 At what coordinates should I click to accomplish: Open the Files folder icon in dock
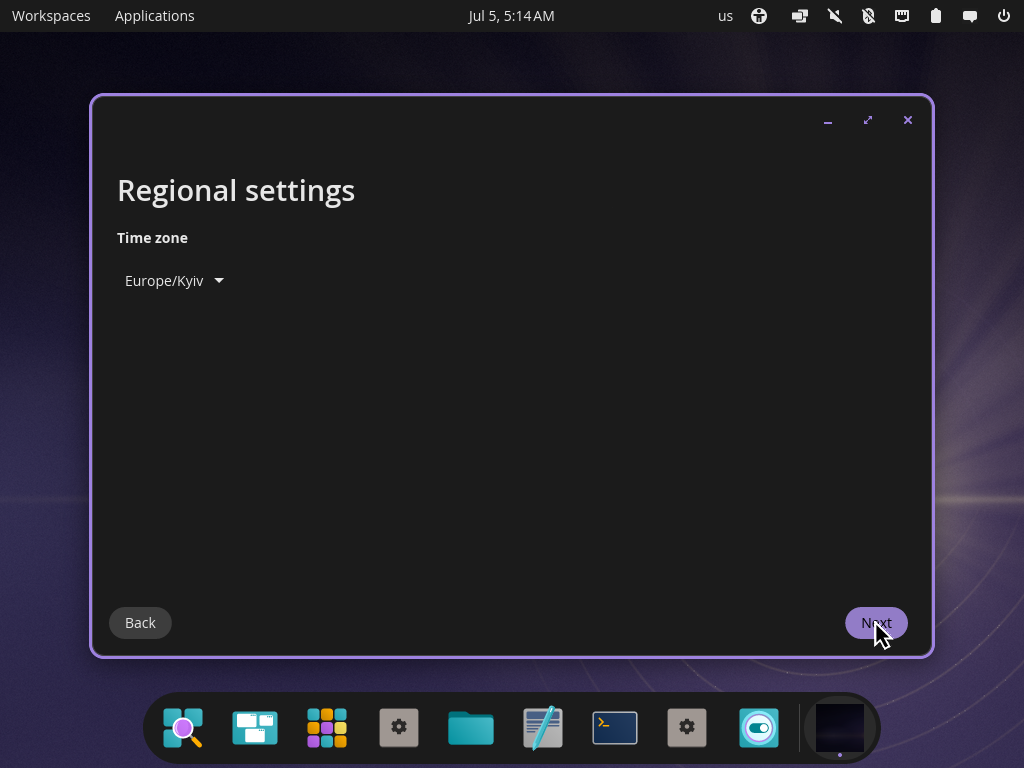click(471, 728)
